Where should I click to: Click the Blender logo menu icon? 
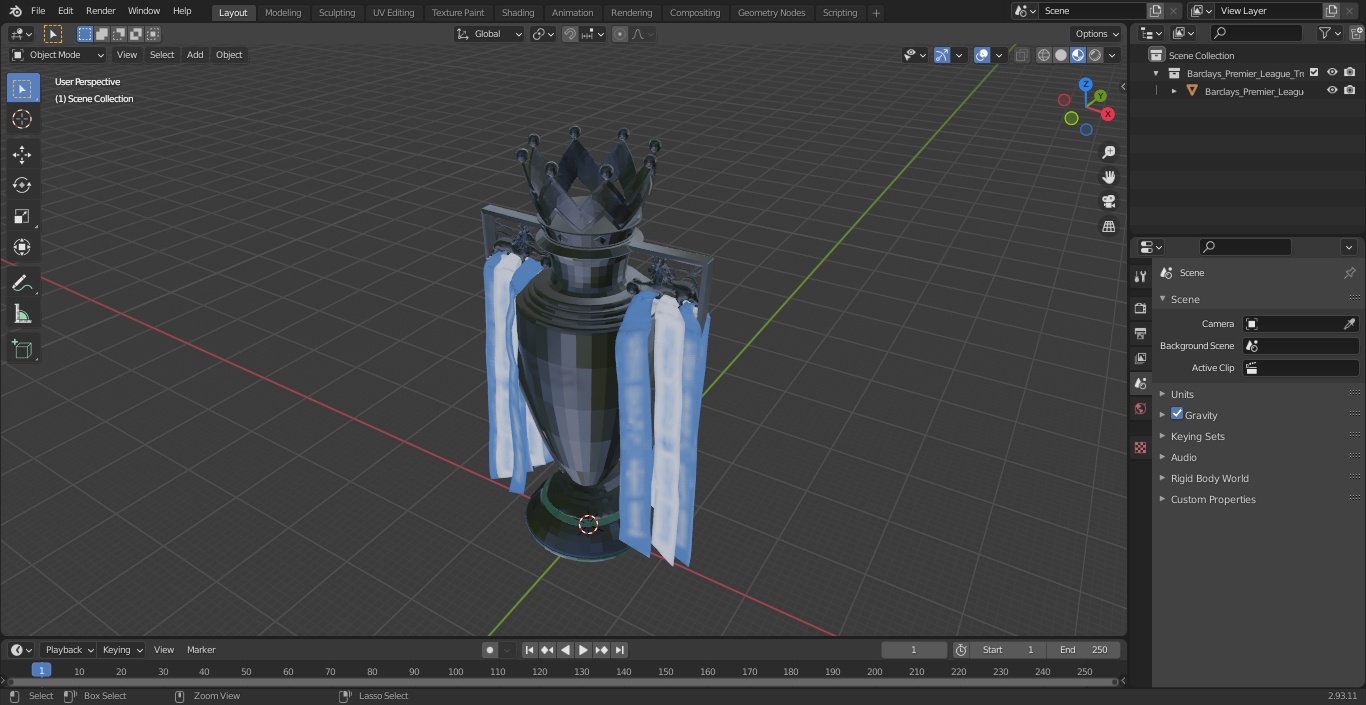15,11
